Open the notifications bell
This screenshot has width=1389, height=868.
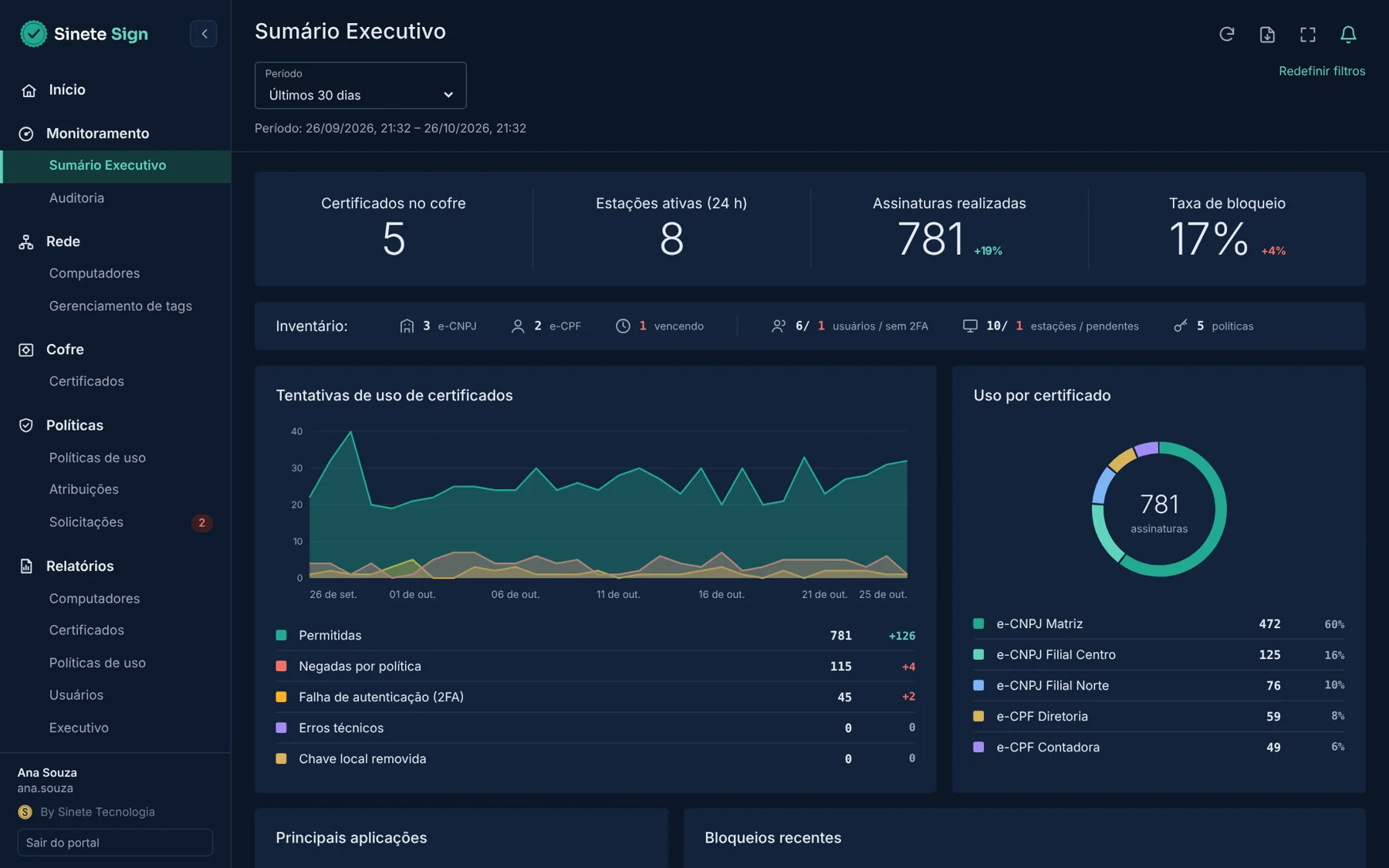coord(1348,34)
